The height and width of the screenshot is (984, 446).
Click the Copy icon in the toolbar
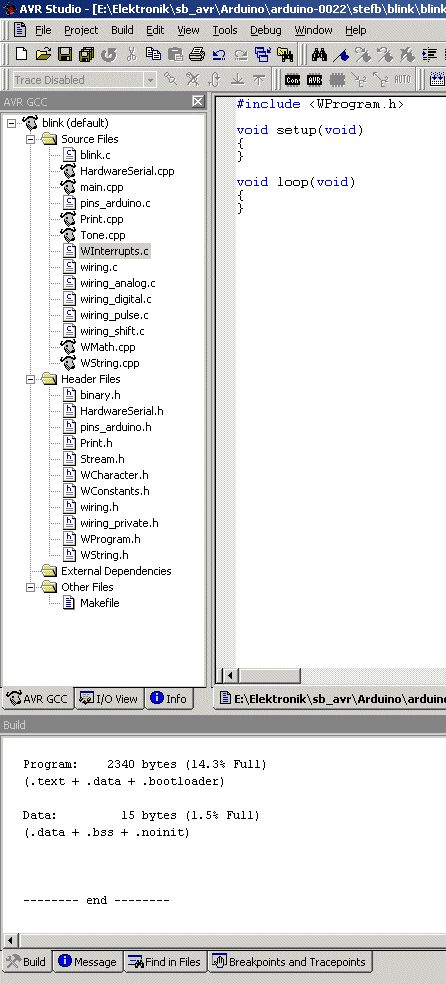point(153,55)
